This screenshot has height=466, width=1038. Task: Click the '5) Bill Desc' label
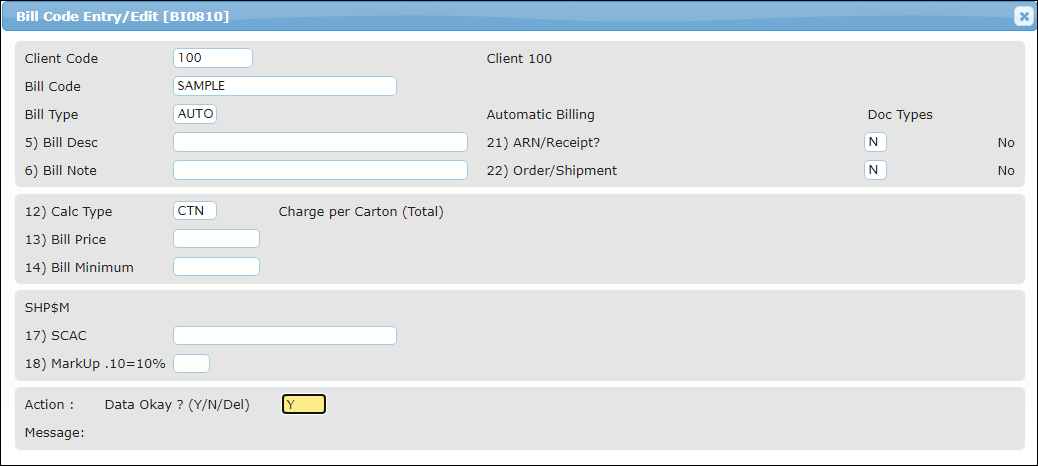(61, 143)
